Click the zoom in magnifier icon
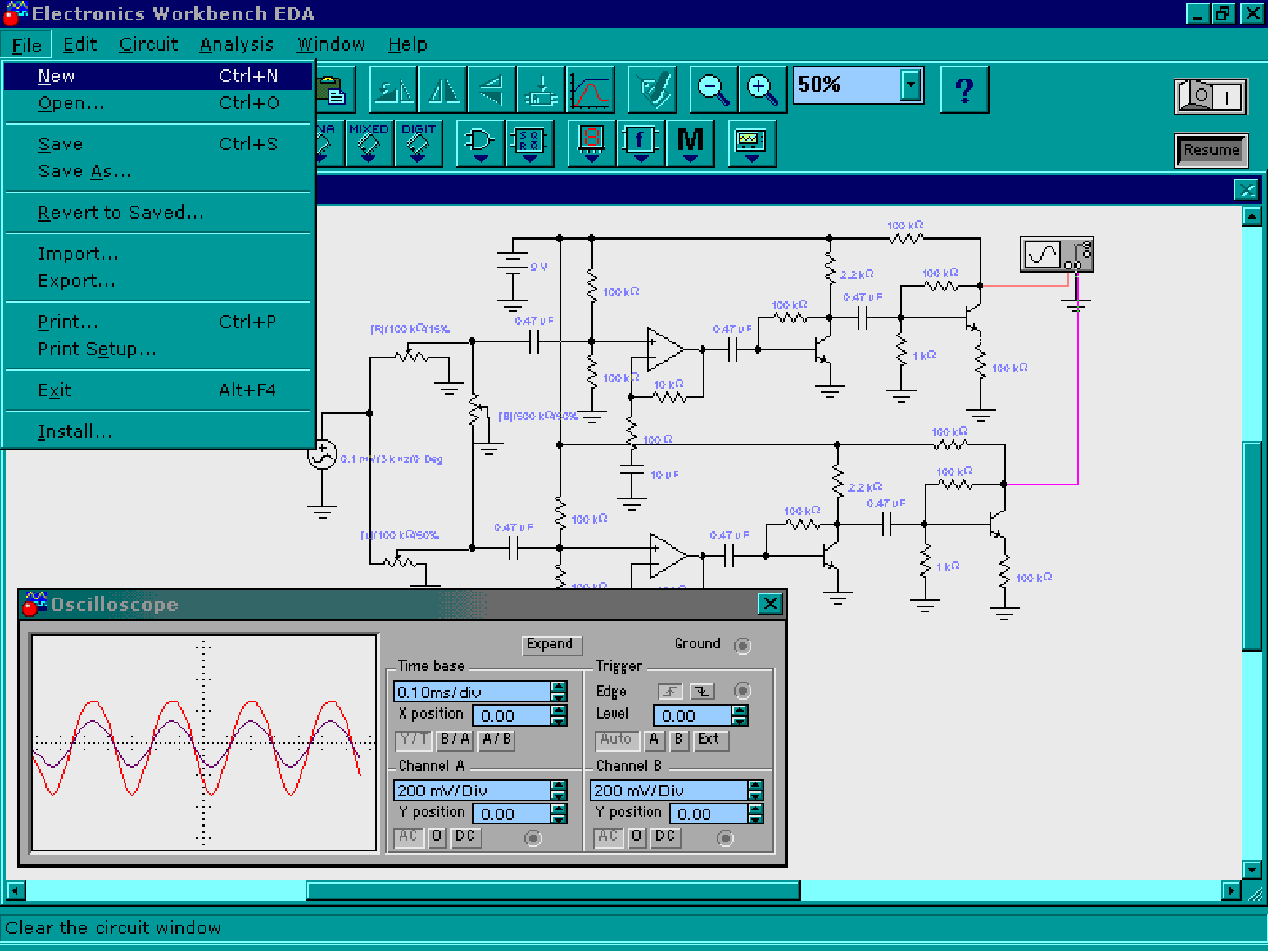Screen dimensions: 1269x952 (762, 89)
